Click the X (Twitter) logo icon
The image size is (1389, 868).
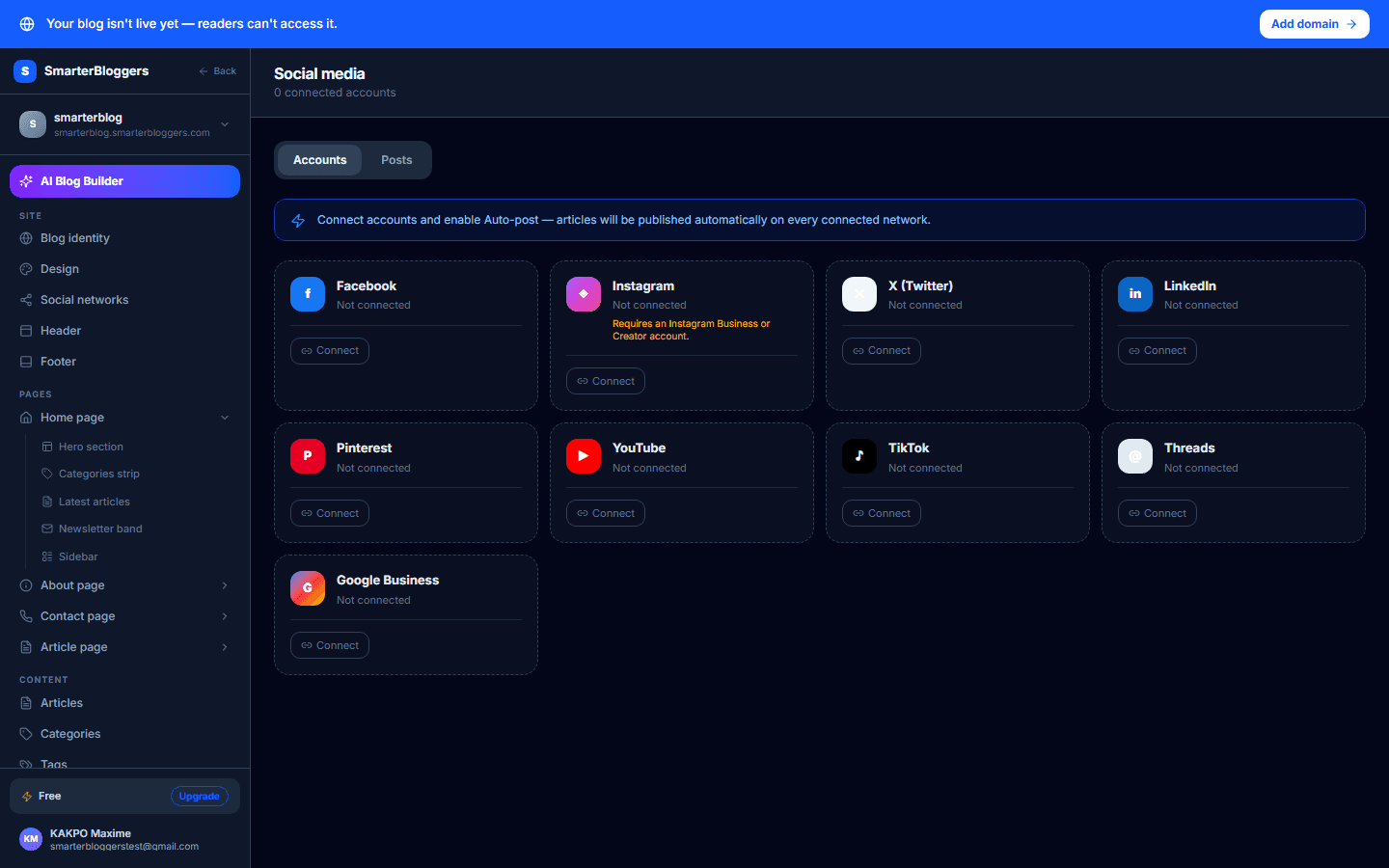tap(859, 294)
